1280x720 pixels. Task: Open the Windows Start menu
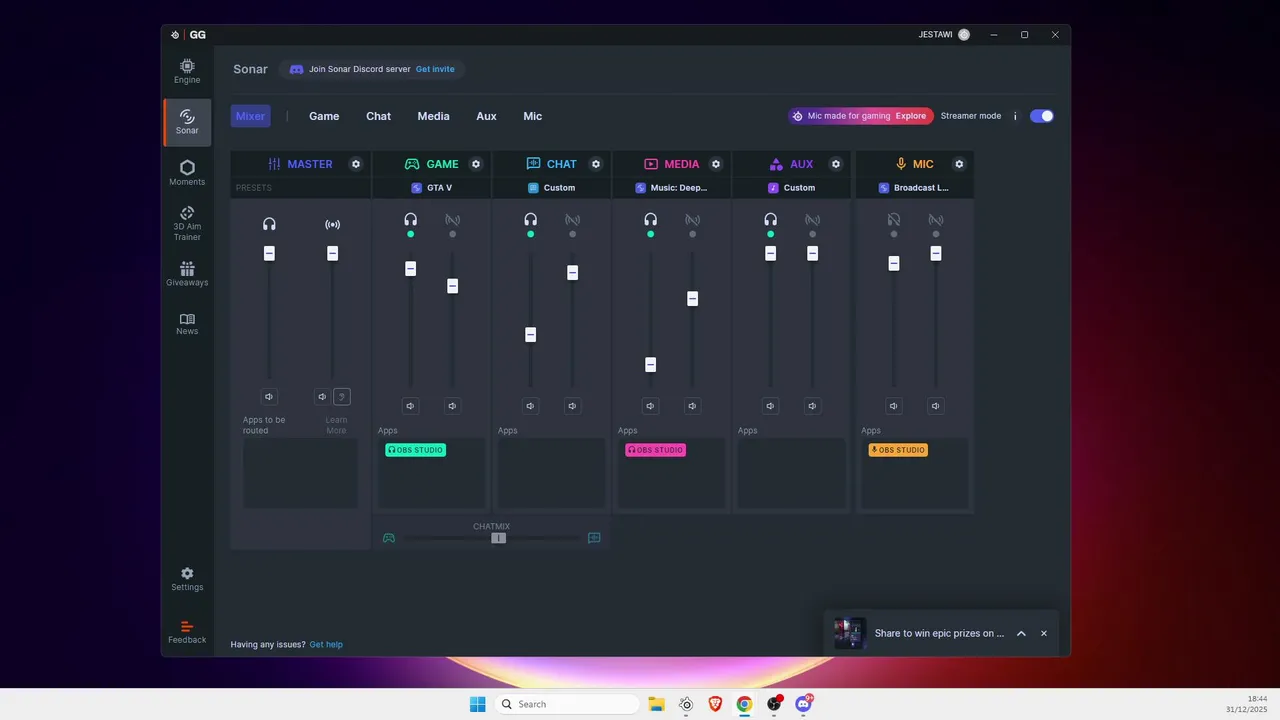[478, 704]
